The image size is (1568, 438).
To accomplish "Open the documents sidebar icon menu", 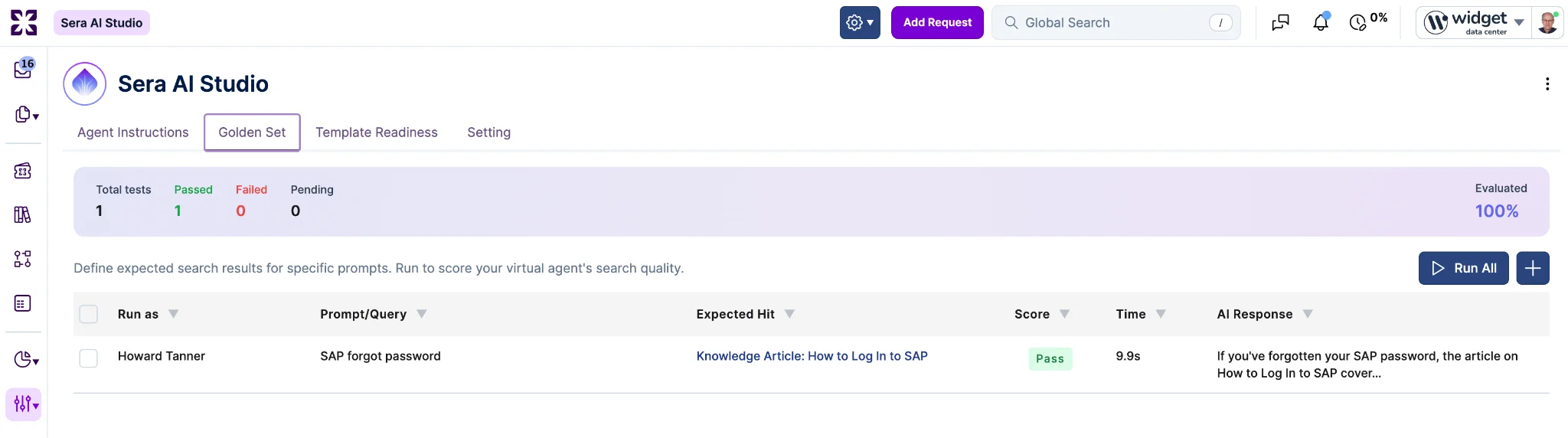I will click(26, 115).
